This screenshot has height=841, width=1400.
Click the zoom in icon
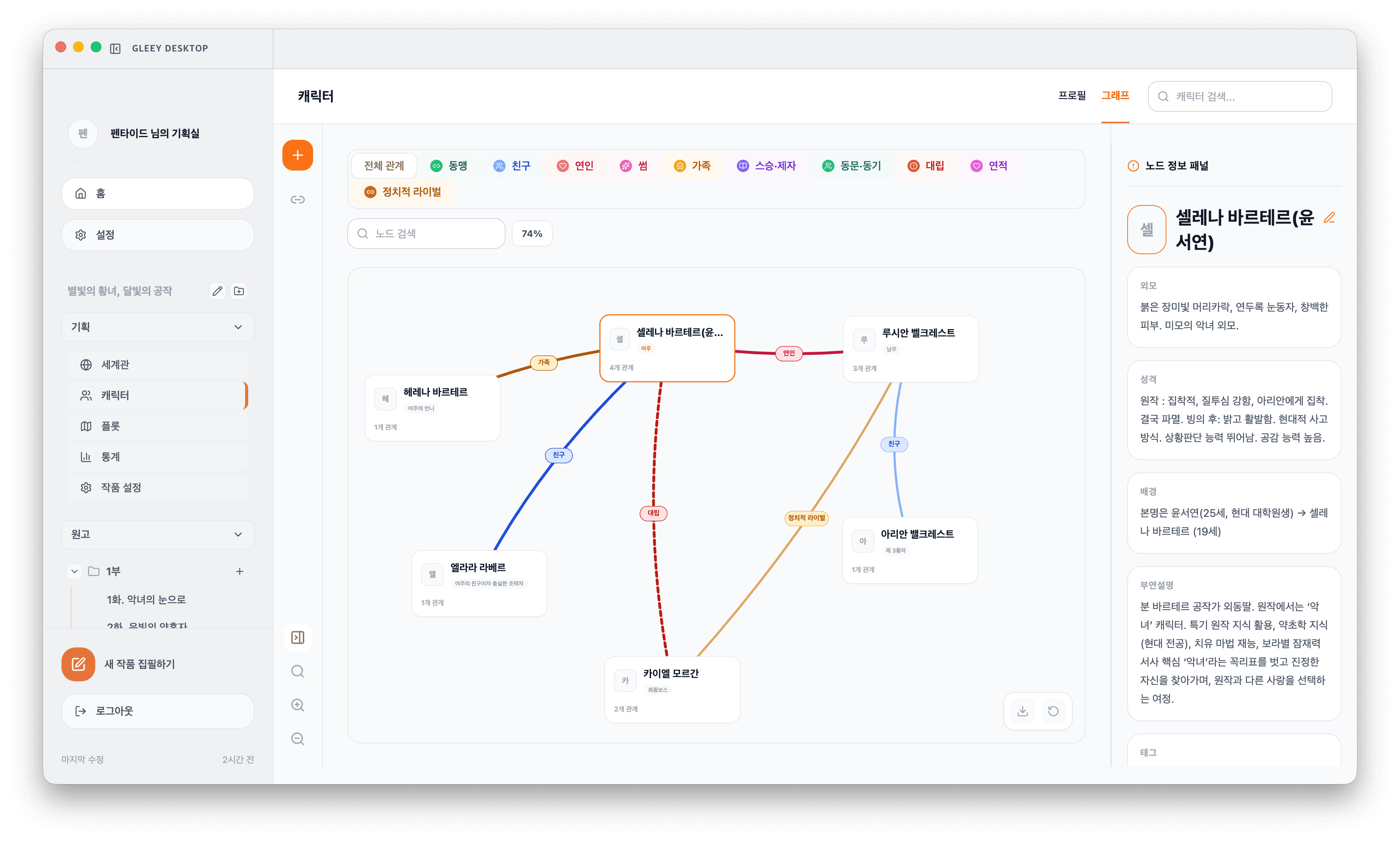coord(298,705)
